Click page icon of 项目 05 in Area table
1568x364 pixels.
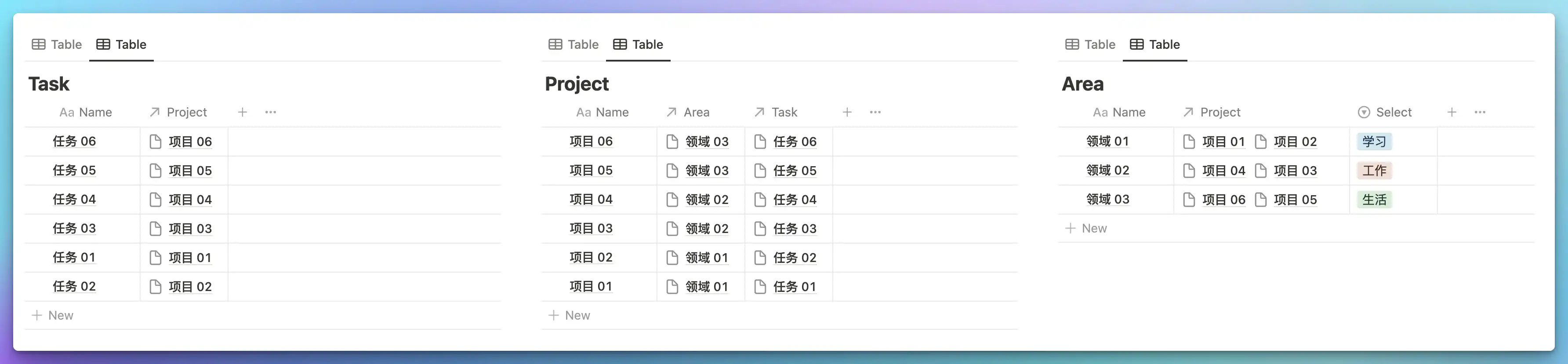tap(1261, 200)
